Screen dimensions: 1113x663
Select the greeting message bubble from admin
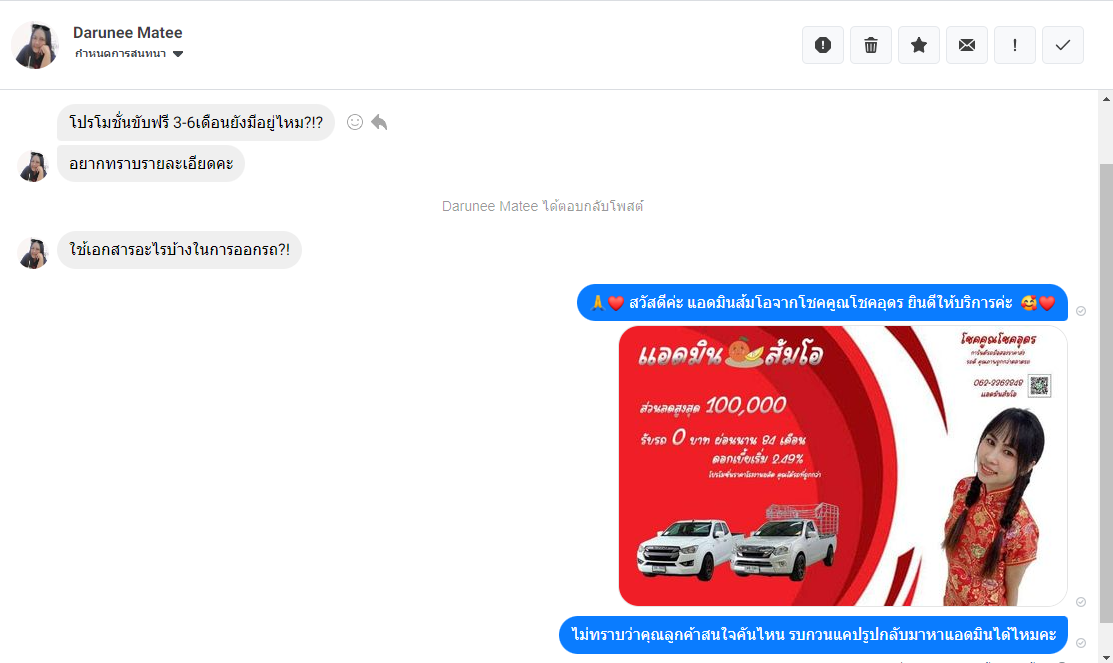click(822, 302)
